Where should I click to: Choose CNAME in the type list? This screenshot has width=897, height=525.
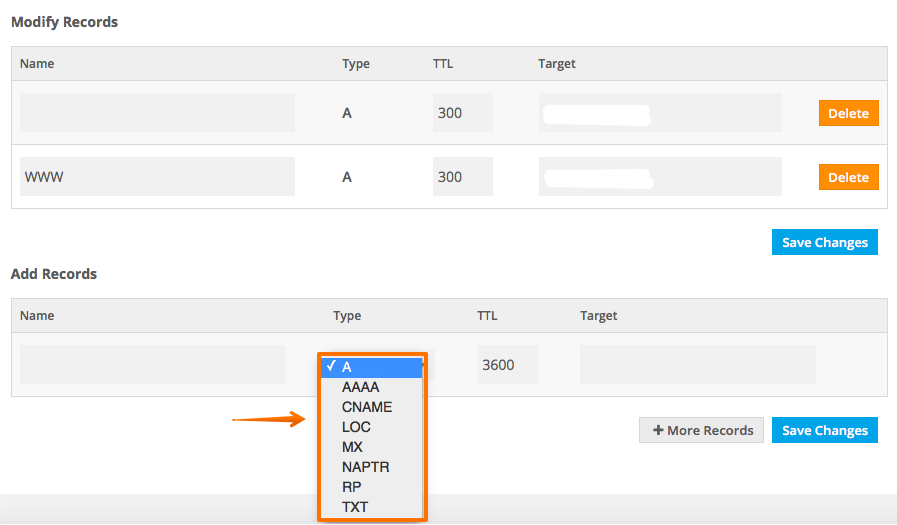point(366,407)
